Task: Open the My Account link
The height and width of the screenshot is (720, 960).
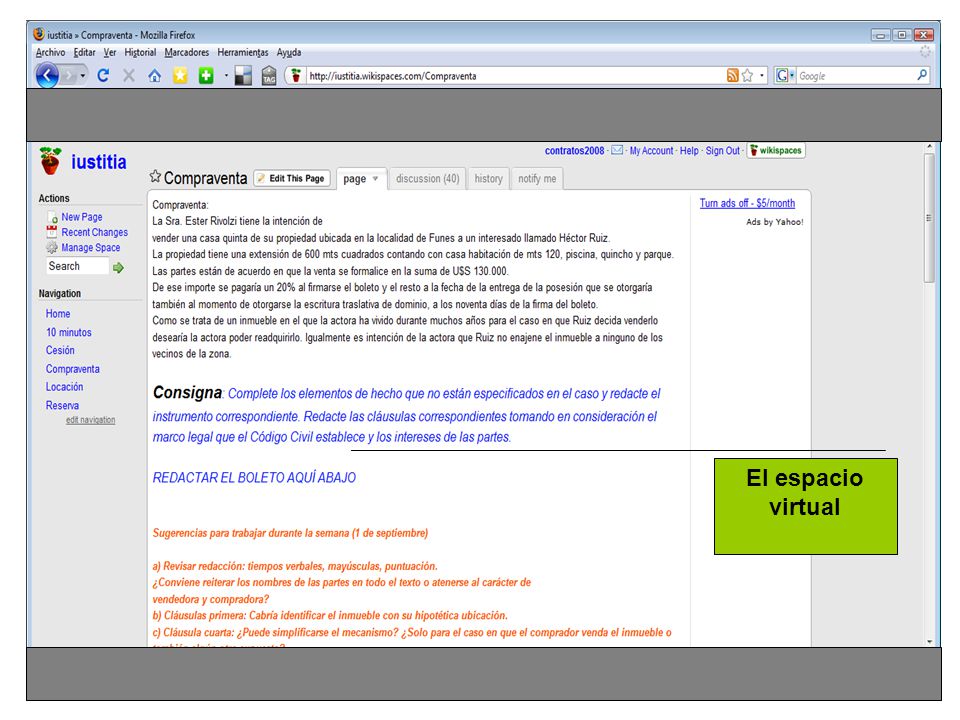Action: point(651,151)
